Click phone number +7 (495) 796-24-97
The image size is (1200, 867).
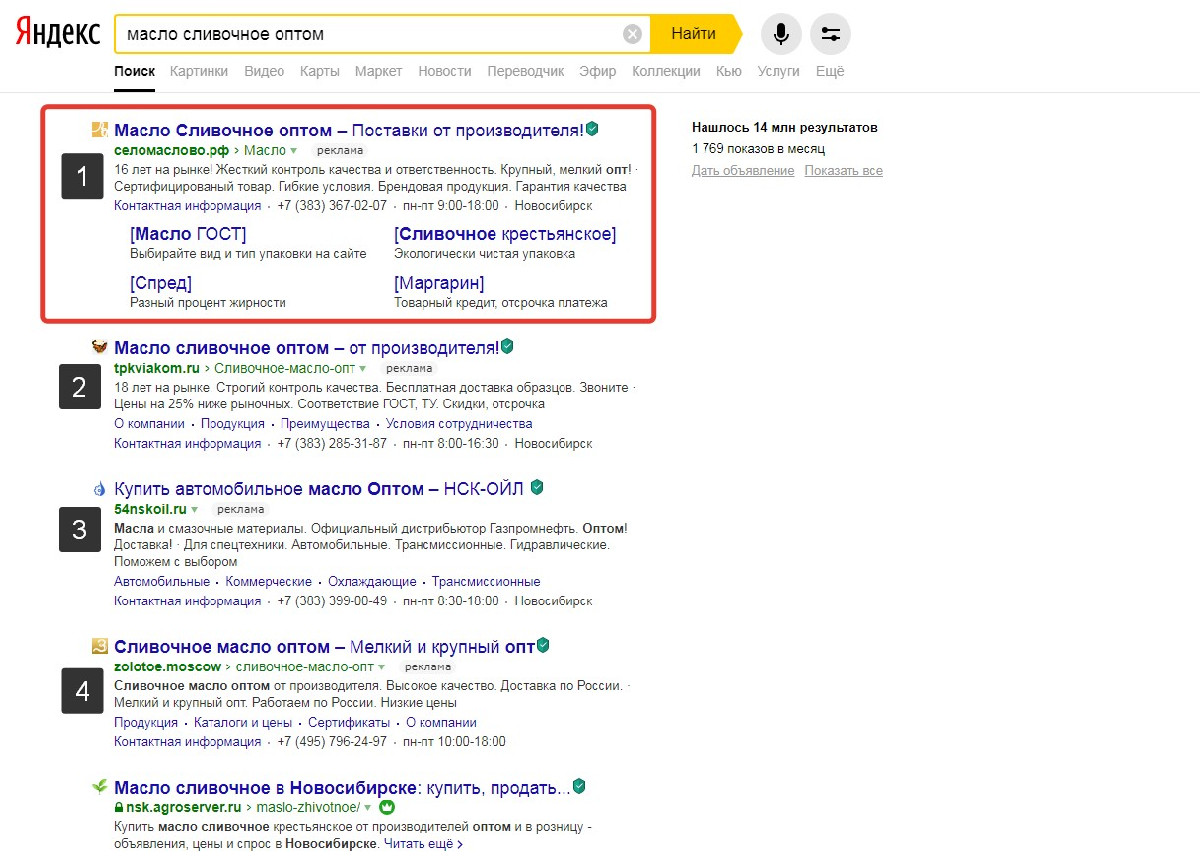[332, 742]
